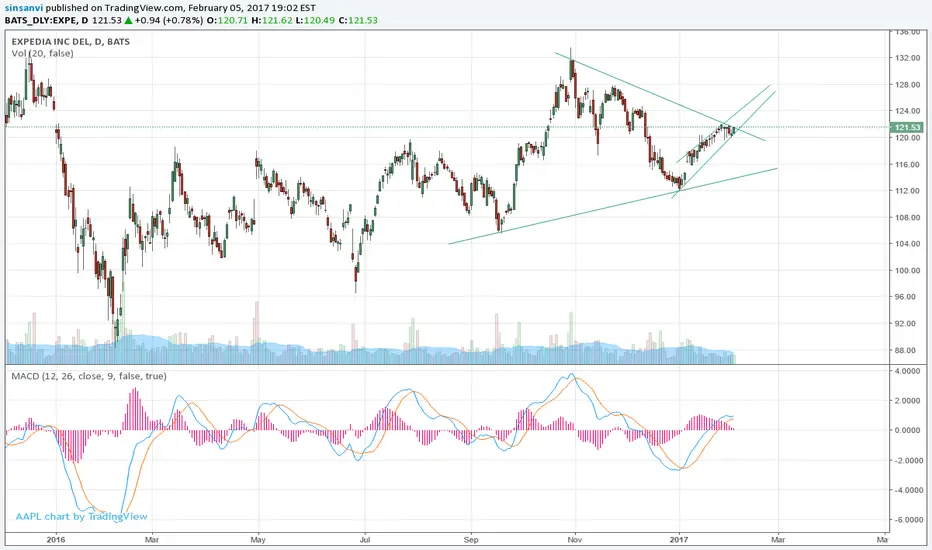The width and height of the screenshot is (932, 550).
Task: Click the -6.0000 MACD axis label
Action: pyautogui.click(x=909, y=520)
